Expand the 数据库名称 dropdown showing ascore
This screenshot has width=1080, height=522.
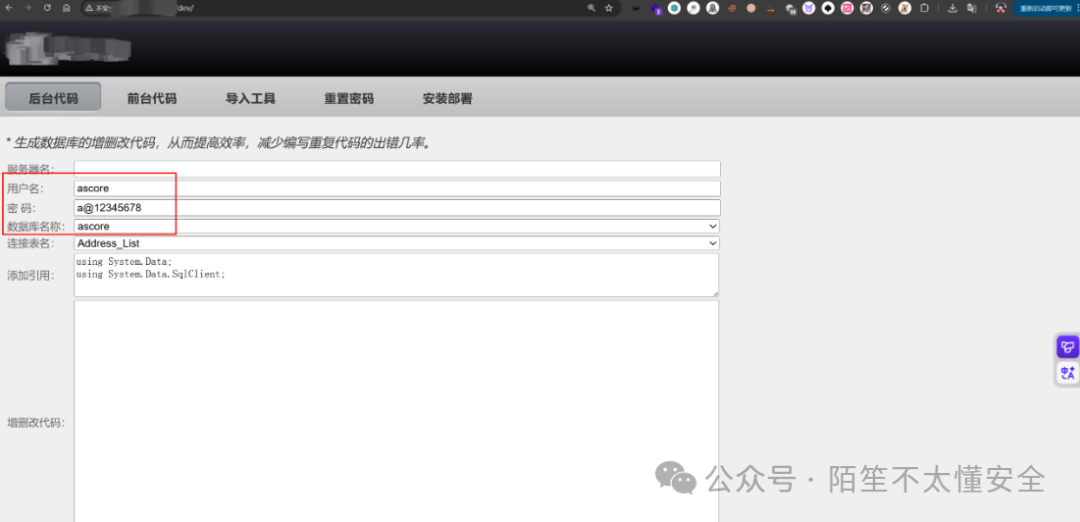point(397,226)
